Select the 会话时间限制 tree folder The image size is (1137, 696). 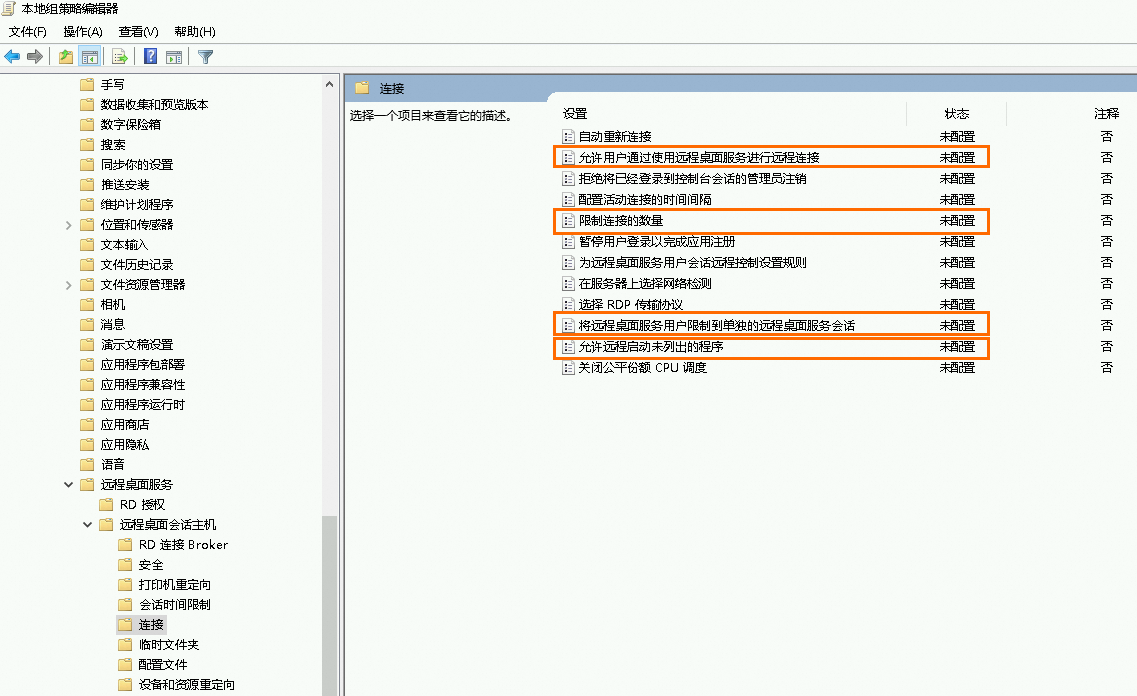(175, 605)
